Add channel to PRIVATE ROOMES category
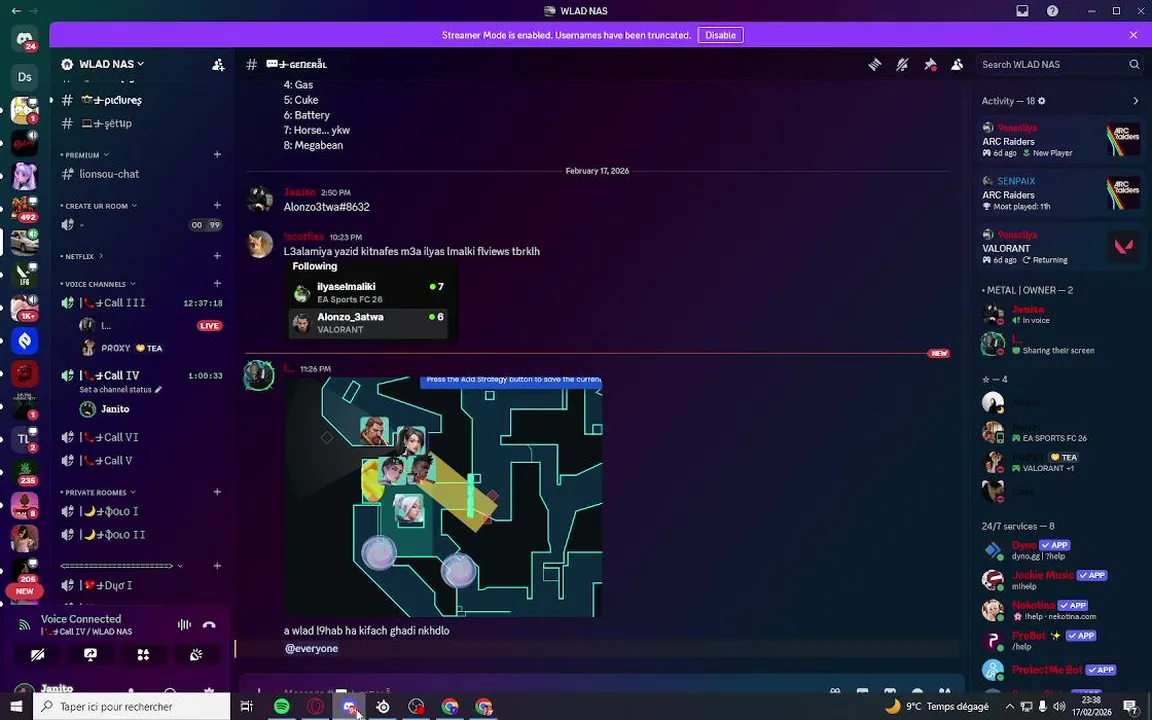This screenshot has width=1152, height=720. point(217,492)
